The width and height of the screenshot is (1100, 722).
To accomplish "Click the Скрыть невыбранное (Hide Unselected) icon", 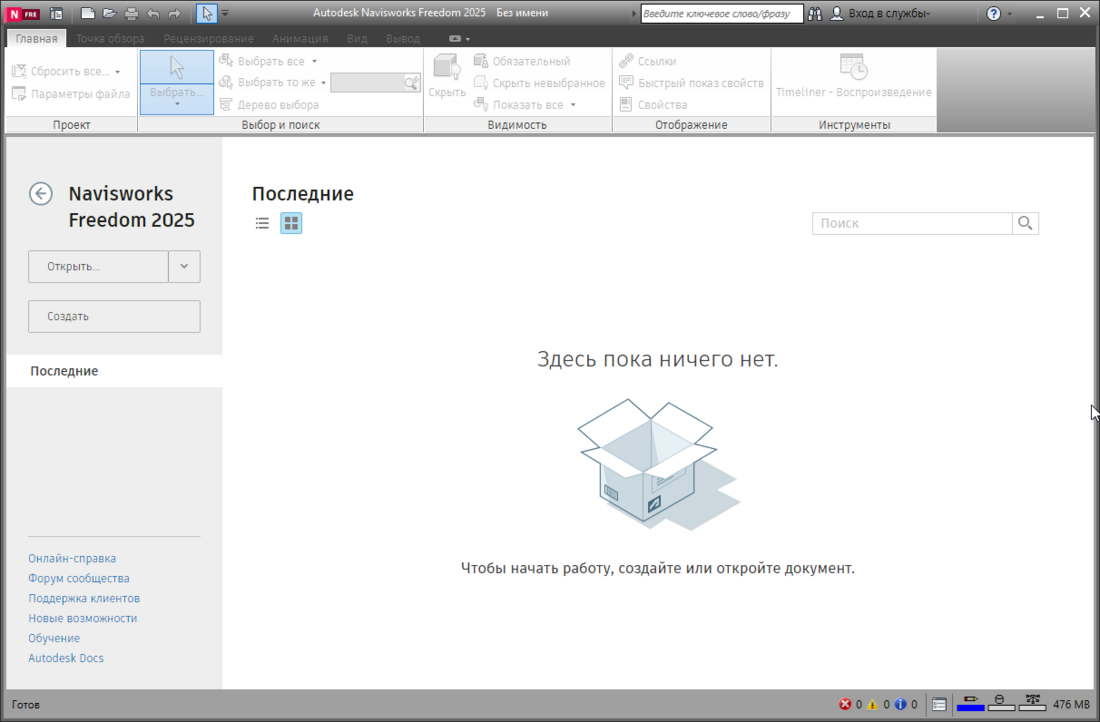I will click(481, 83).
